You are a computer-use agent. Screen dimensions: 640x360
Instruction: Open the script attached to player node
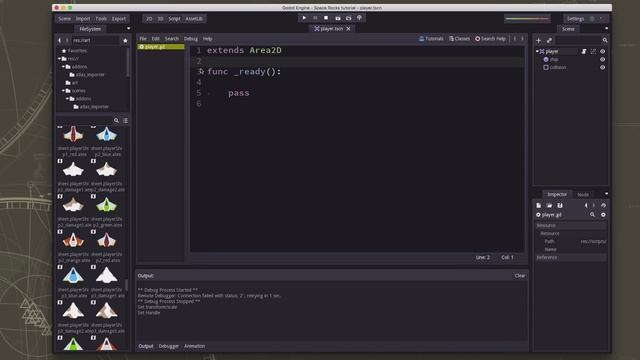click(584, 51)
